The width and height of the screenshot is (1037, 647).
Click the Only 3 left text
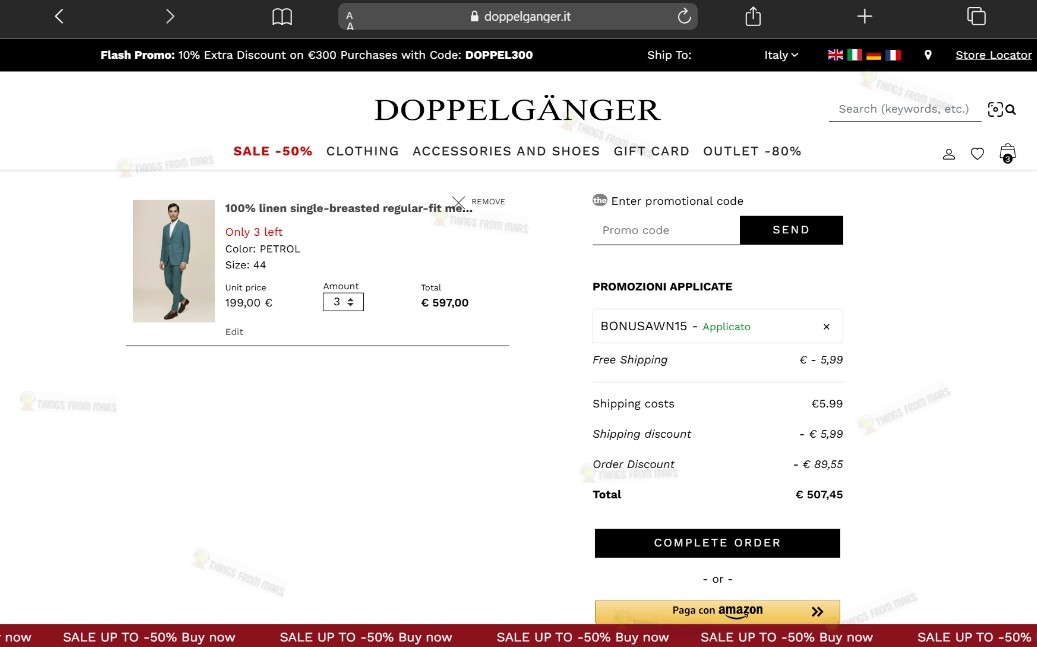click(x=253, y=232)
